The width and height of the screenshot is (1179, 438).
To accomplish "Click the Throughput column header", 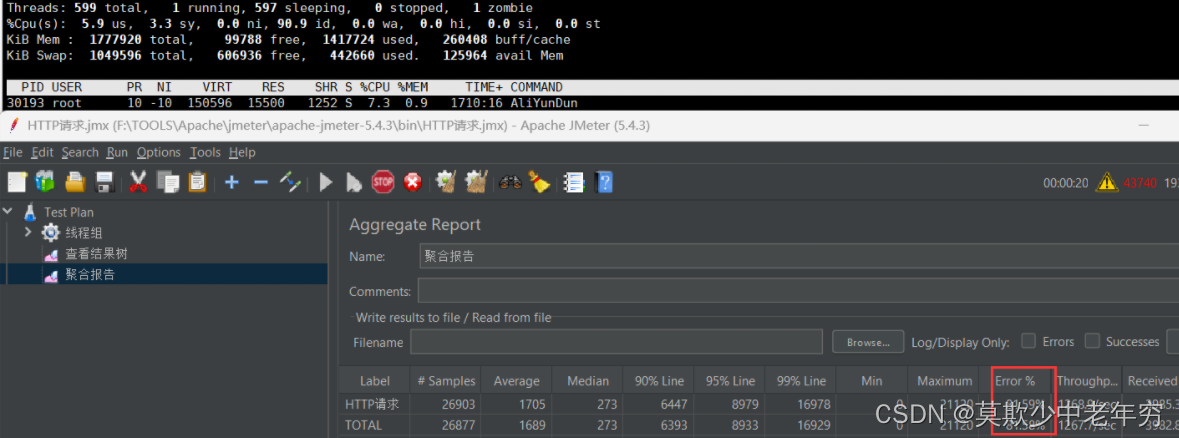I will (1087, 381).
